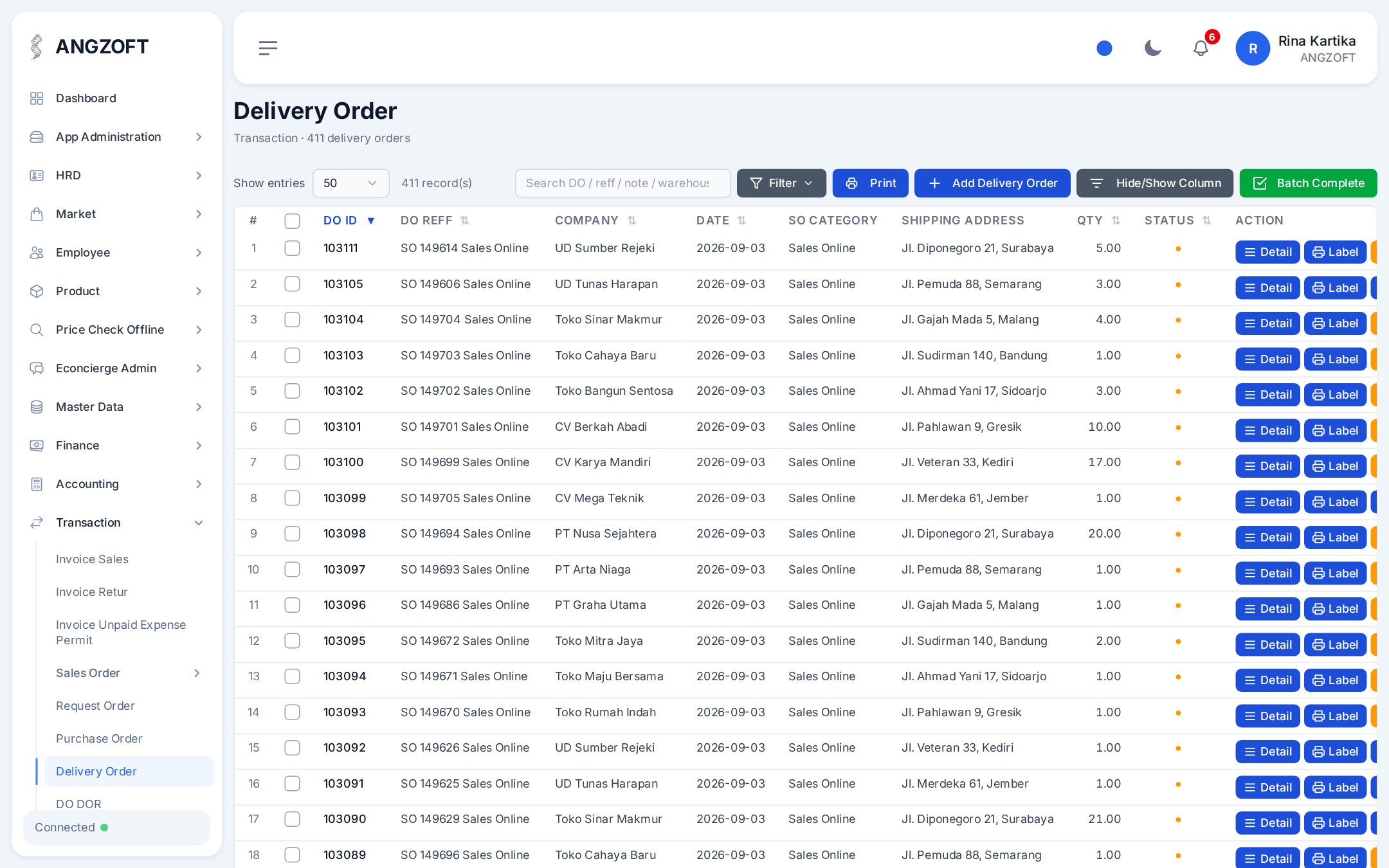Toggle the select-all header checkbox

pyautogui.click(x=292, y=221)
